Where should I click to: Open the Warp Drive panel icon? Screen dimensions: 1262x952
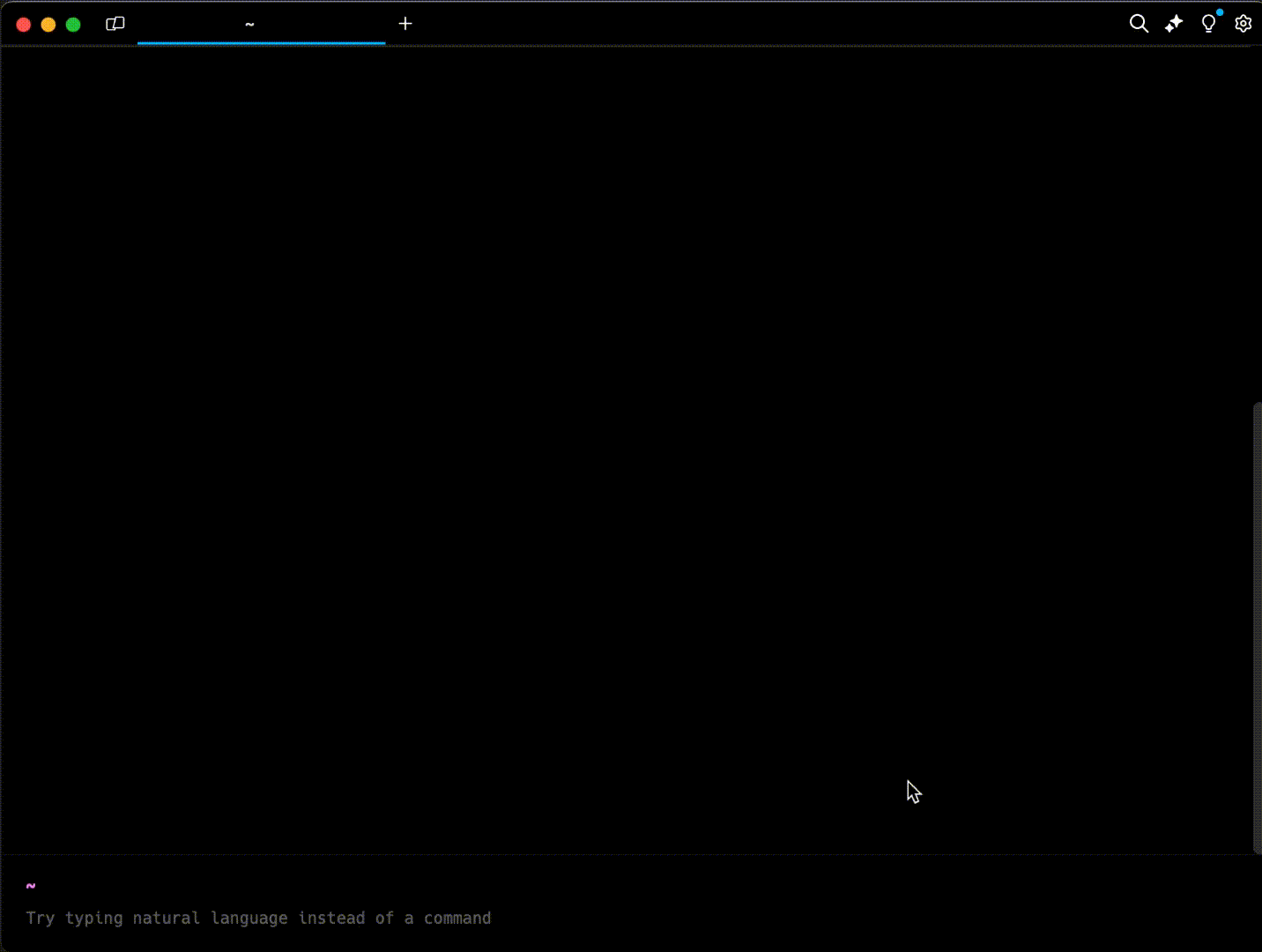click(x=115, y=24)
